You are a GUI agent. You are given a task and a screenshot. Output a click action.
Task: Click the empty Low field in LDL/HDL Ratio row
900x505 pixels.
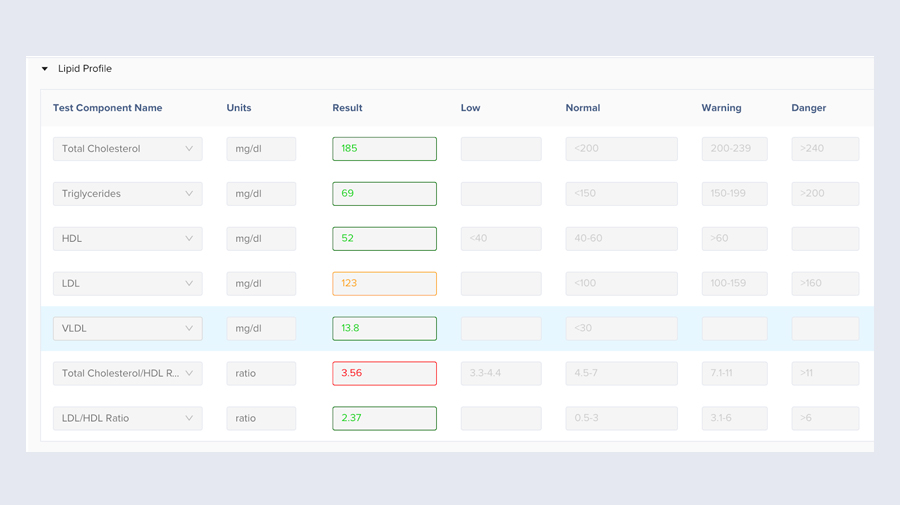click(x=501, y=418)
